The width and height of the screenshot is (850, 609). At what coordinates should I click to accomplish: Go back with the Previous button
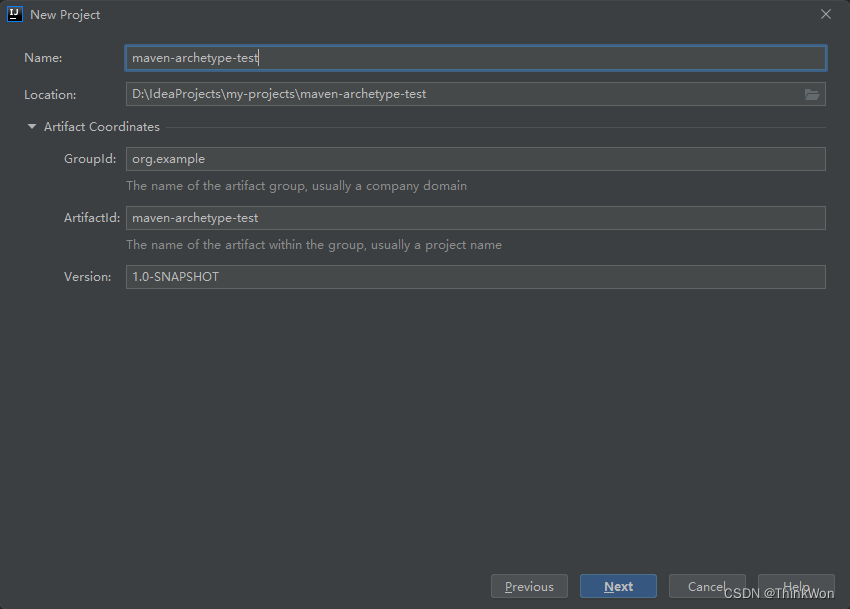coord(529,586)
